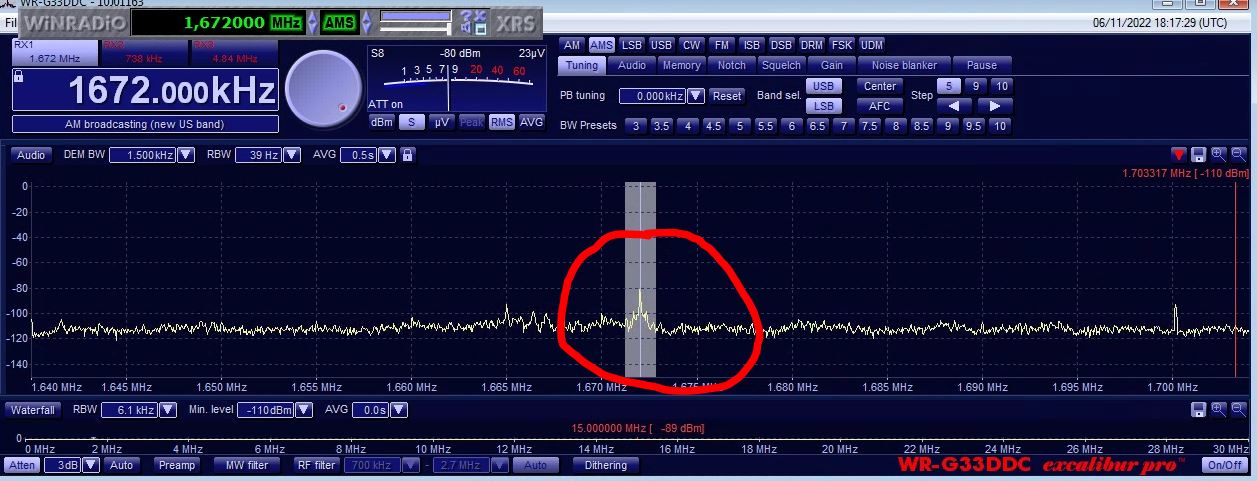Switch S-meter to µV units
The height and width of the screenshot is (481, 1257).
[x=442, y=122]
